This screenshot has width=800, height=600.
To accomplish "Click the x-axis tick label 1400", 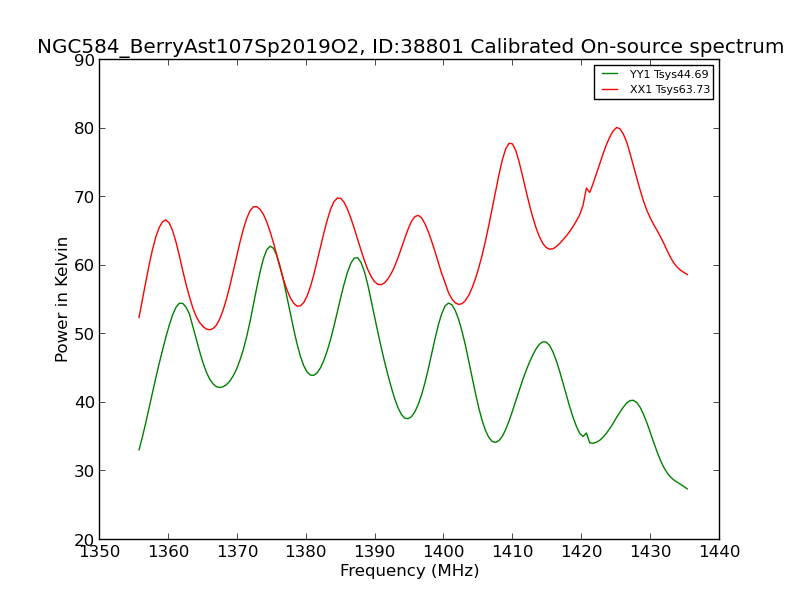I will (x=444, y=552).
